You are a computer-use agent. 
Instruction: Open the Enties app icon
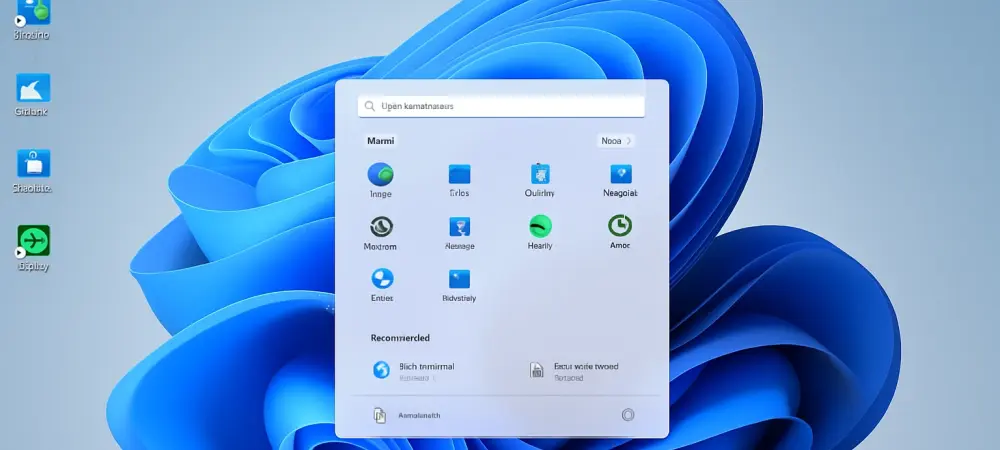[382, 279]
